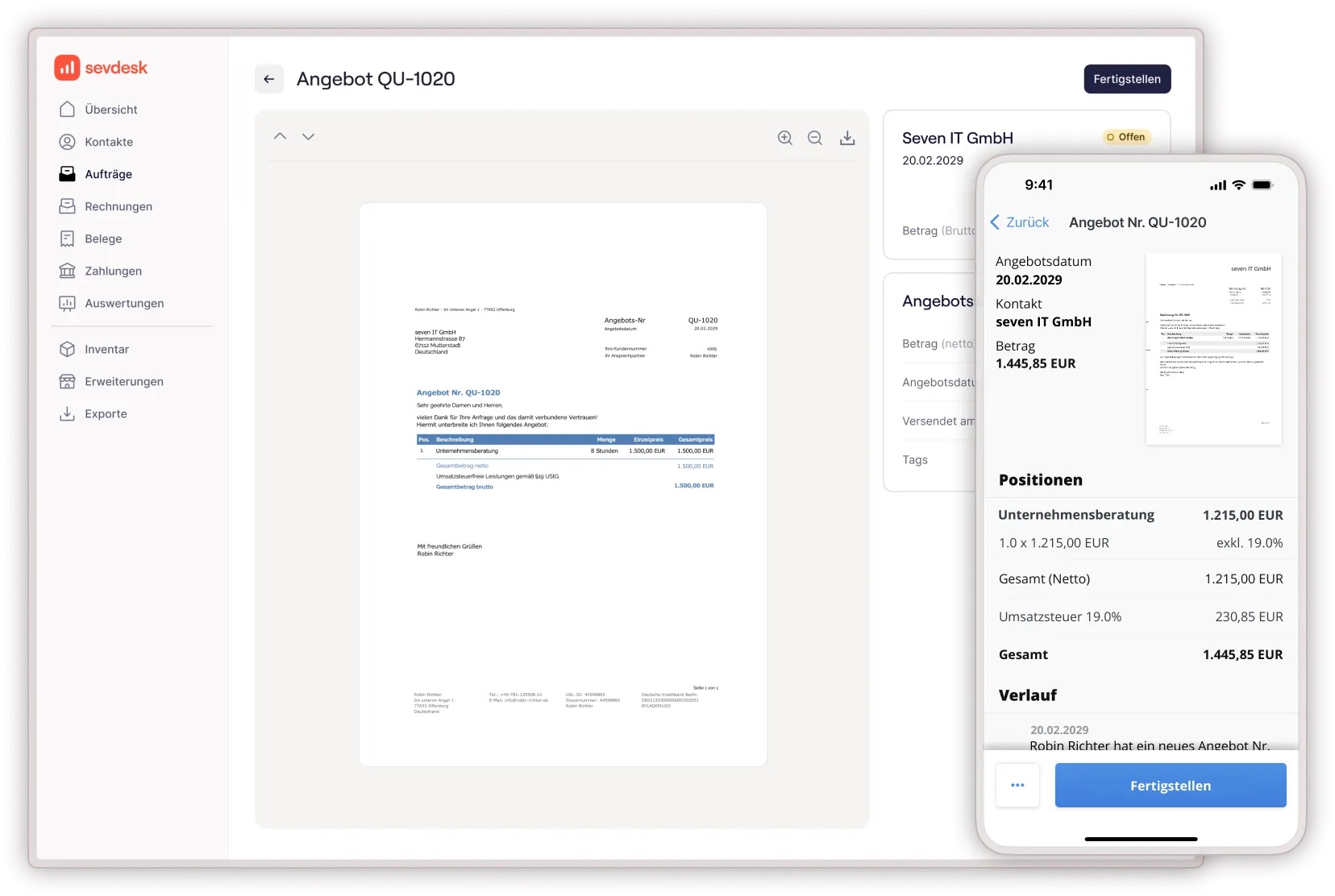Zoom out of the document preview
The image size is (1335, 896).
(815, 137)
